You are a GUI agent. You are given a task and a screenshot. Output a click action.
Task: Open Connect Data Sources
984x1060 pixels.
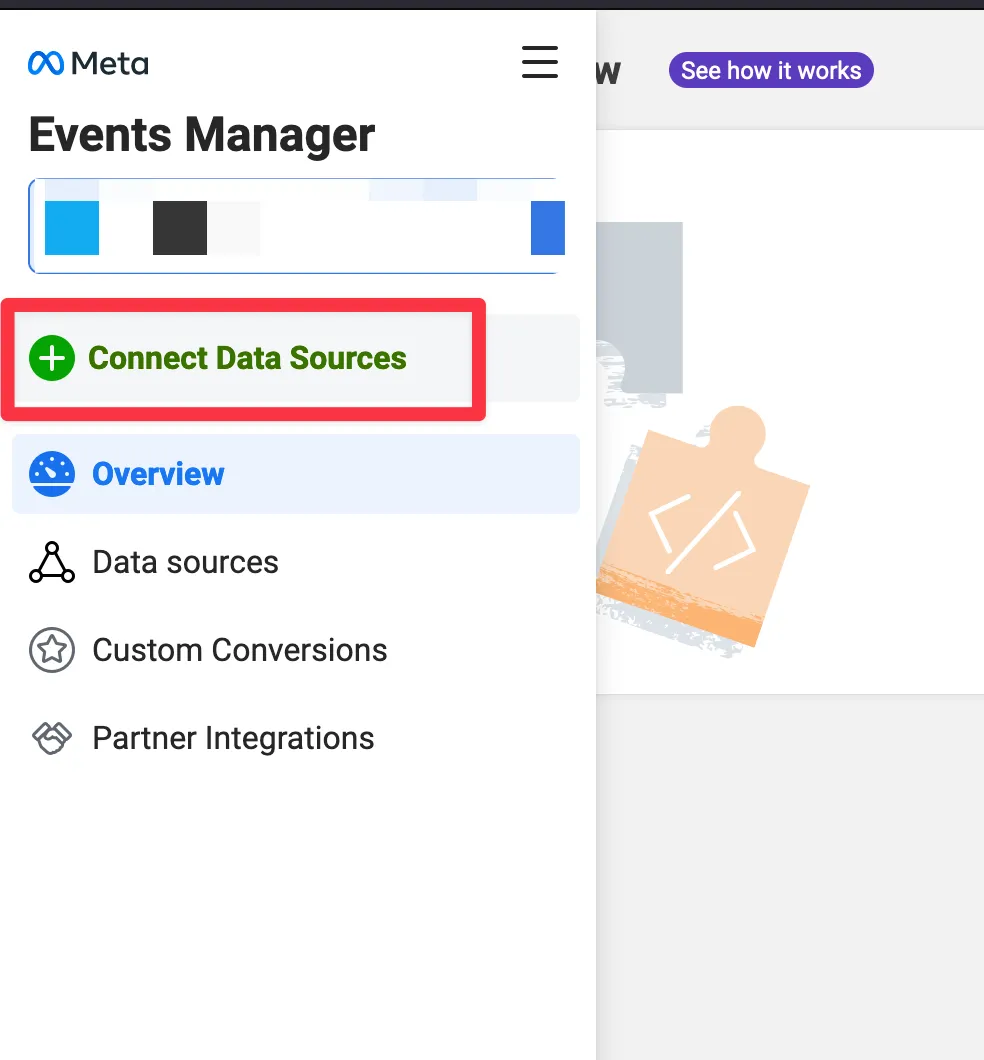coord(296,358)
